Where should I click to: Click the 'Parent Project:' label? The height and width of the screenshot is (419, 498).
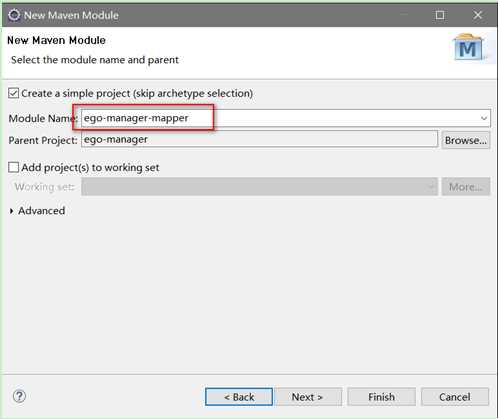43,141
